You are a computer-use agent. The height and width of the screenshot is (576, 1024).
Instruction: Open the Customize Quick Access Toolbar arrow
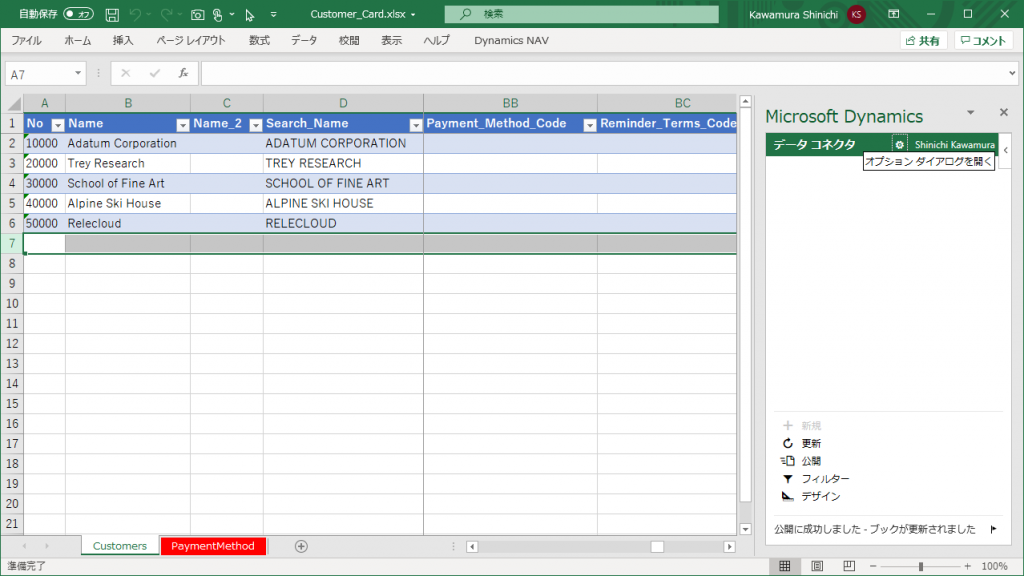pos(274,14)
